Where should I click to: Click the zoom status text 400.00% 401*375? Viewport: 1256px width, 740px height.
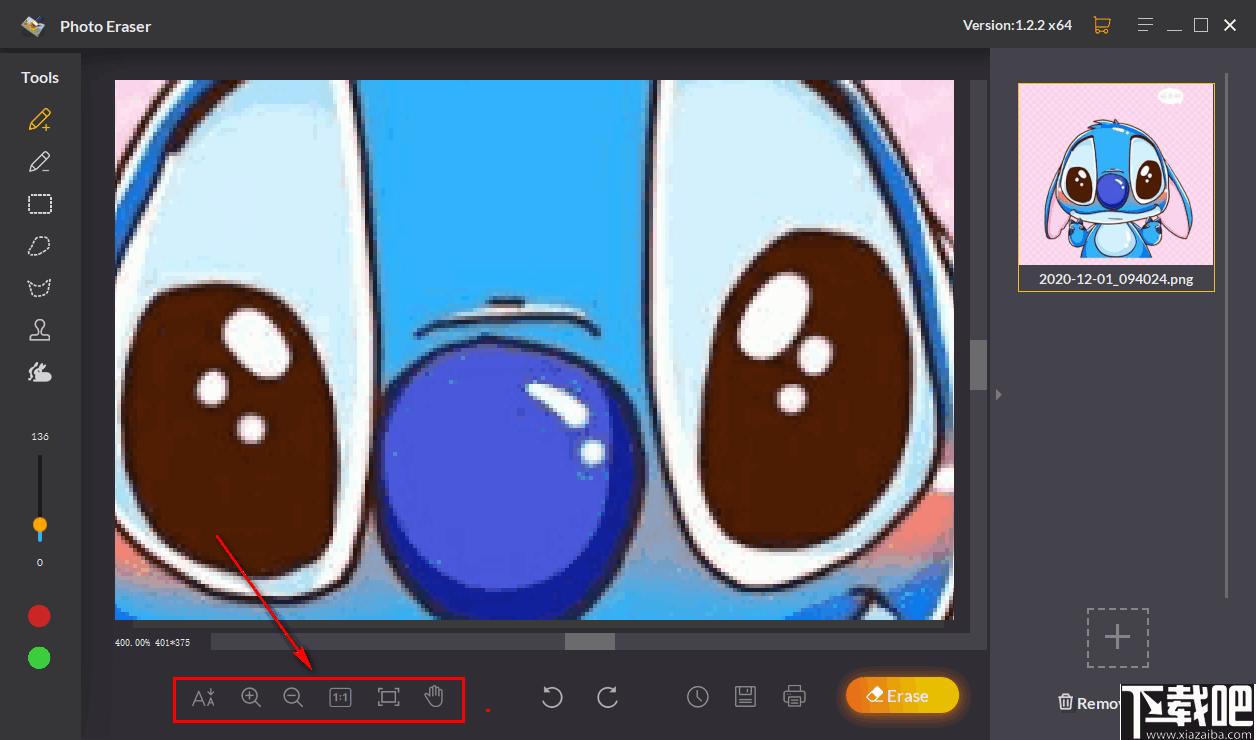[x=153, y=643]
